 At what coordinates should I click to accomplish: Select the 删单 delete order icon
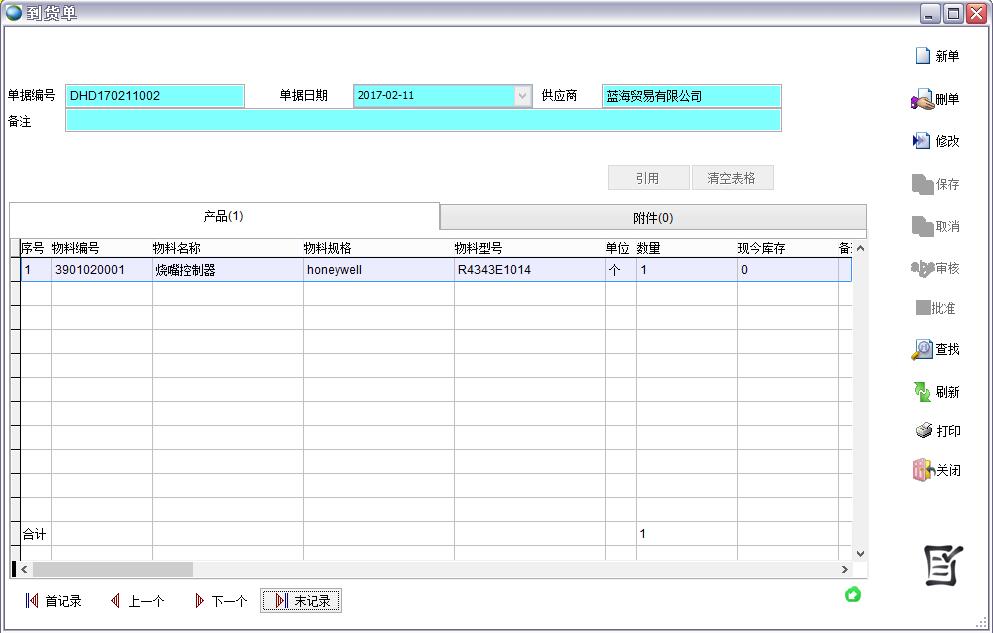(x=935, y=98)
